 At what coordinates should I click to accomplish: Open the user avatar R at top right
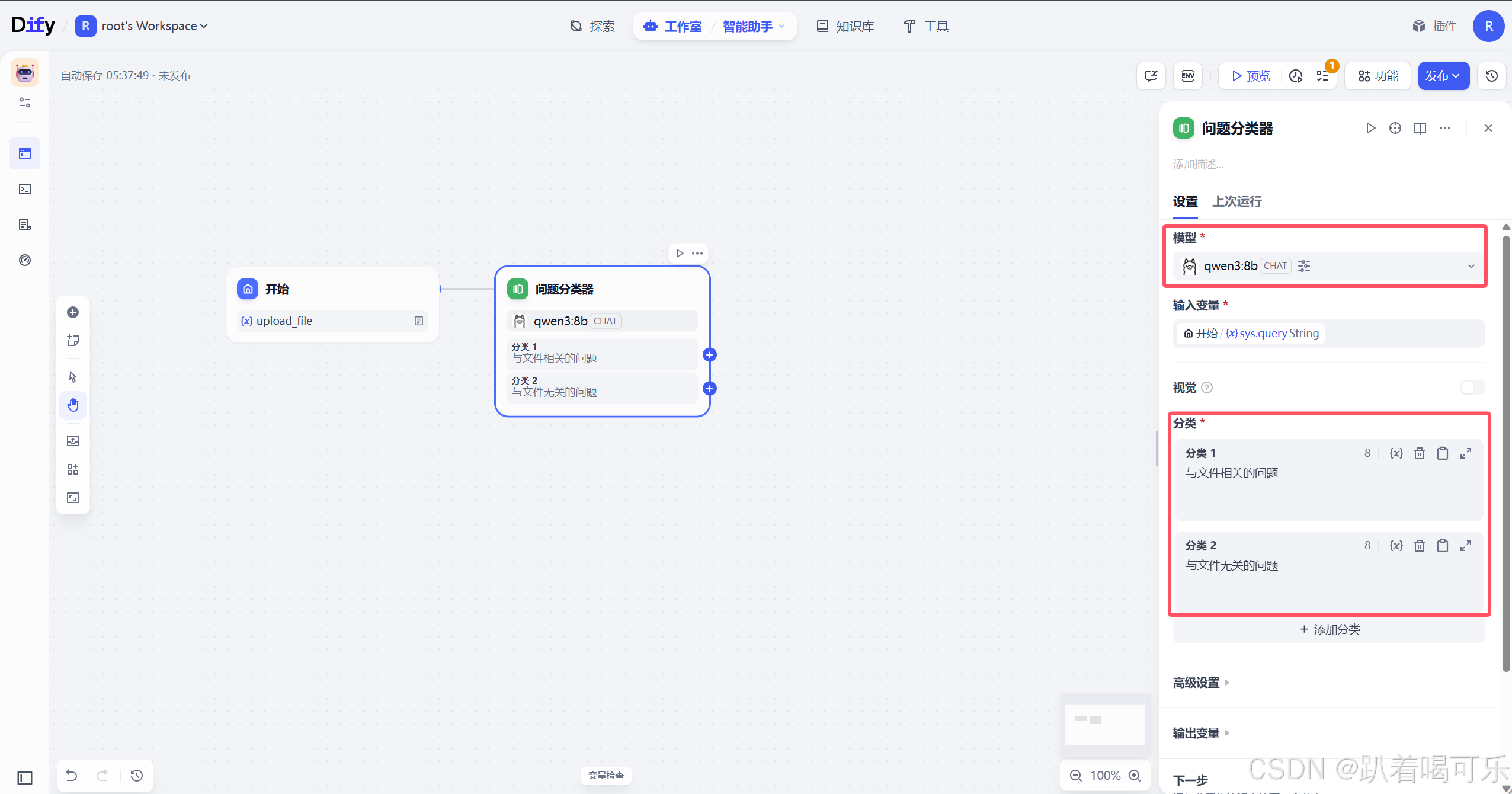click(x=1488, y=26)
